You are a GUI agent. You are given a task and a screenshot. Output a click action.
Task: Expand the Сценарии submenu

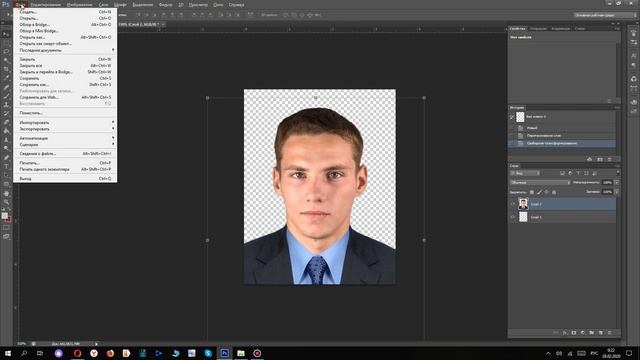(x=65, y=144)
